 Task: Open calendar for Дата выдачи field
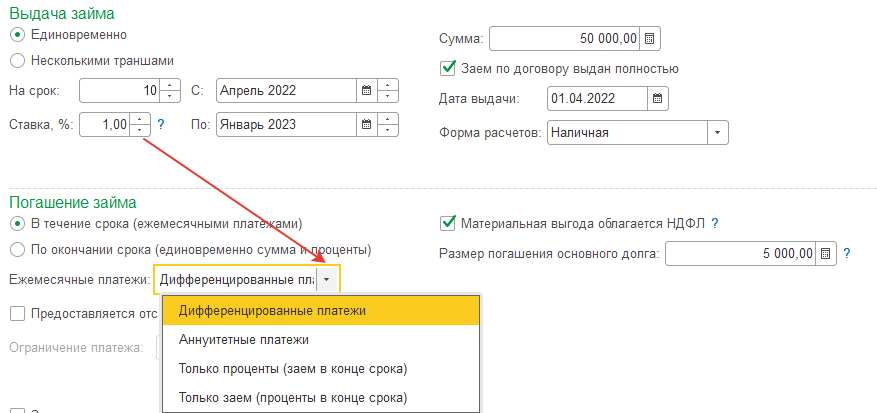(x=657, y=99)
